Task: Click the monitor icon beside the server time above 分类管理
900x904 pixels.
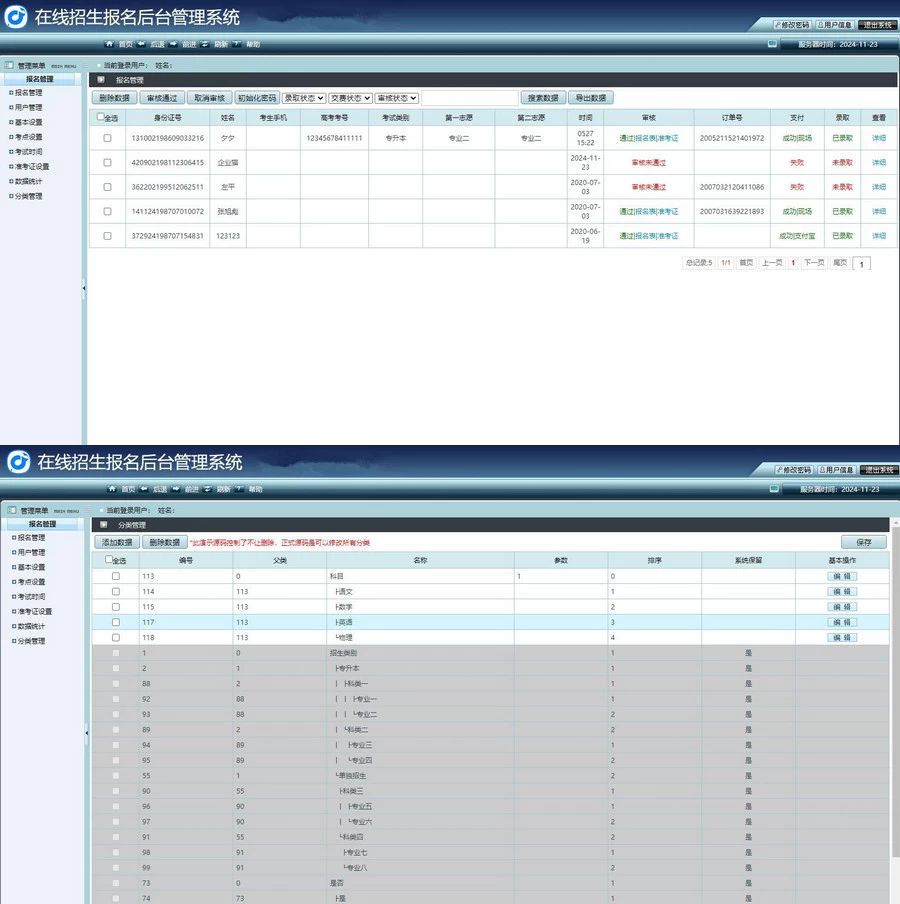Action: (x=772, y=489)
